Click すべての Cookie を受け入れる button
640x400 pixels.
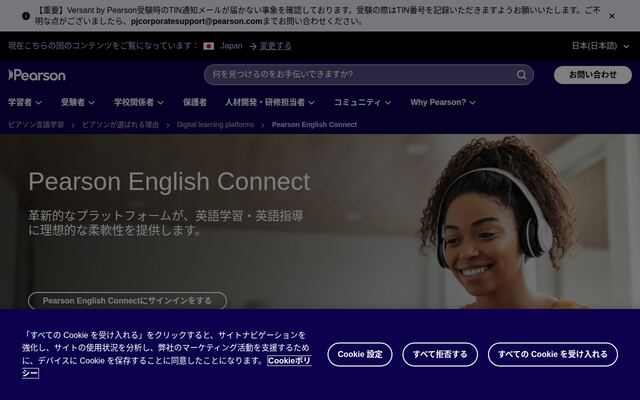click(x=553, y=354)
